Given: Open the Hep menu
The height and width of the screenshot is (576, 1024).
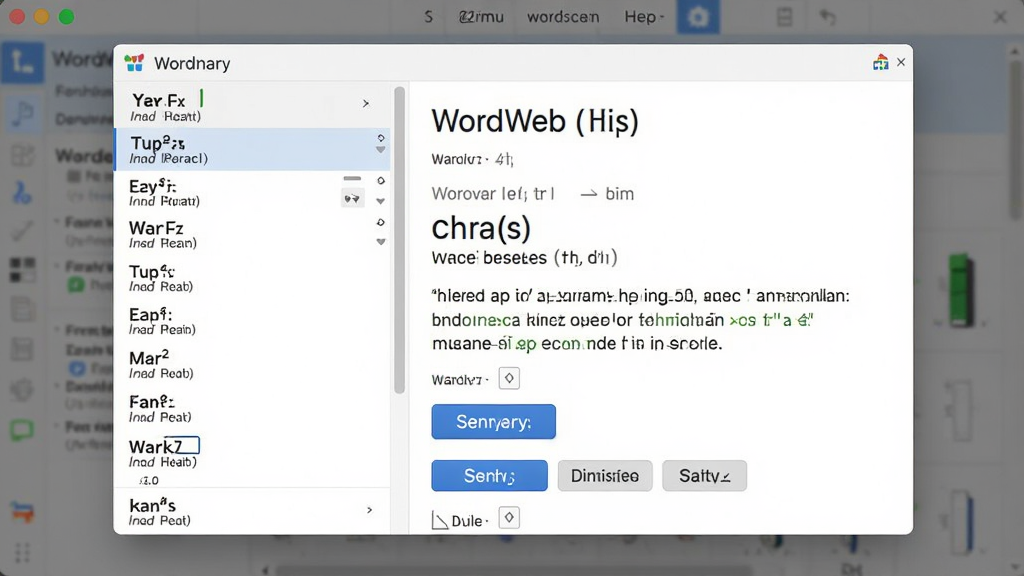Looking at the screenshot, I should tap(643, 16).
